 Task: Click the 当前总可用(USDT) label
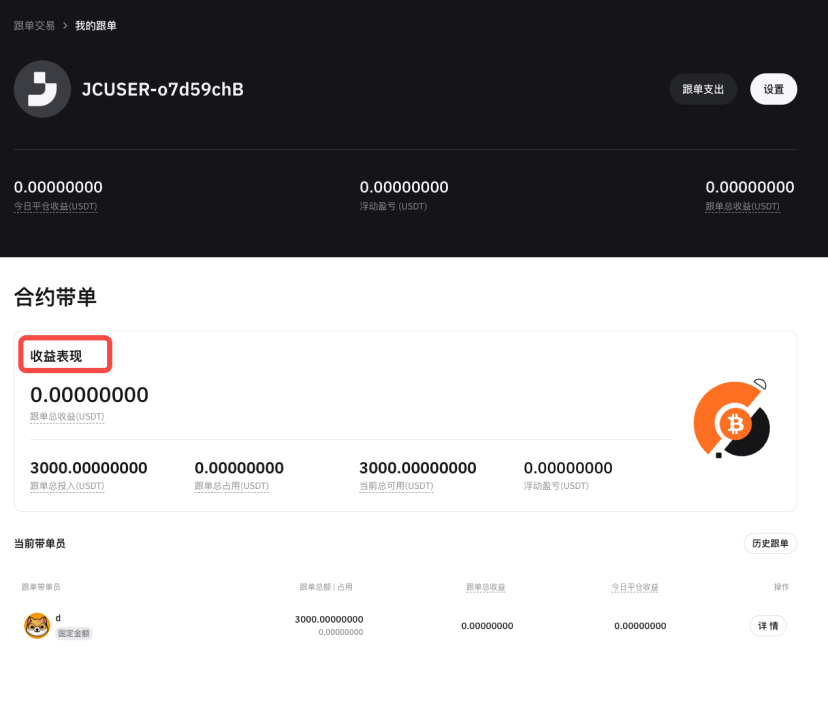[x=396, y=486]
